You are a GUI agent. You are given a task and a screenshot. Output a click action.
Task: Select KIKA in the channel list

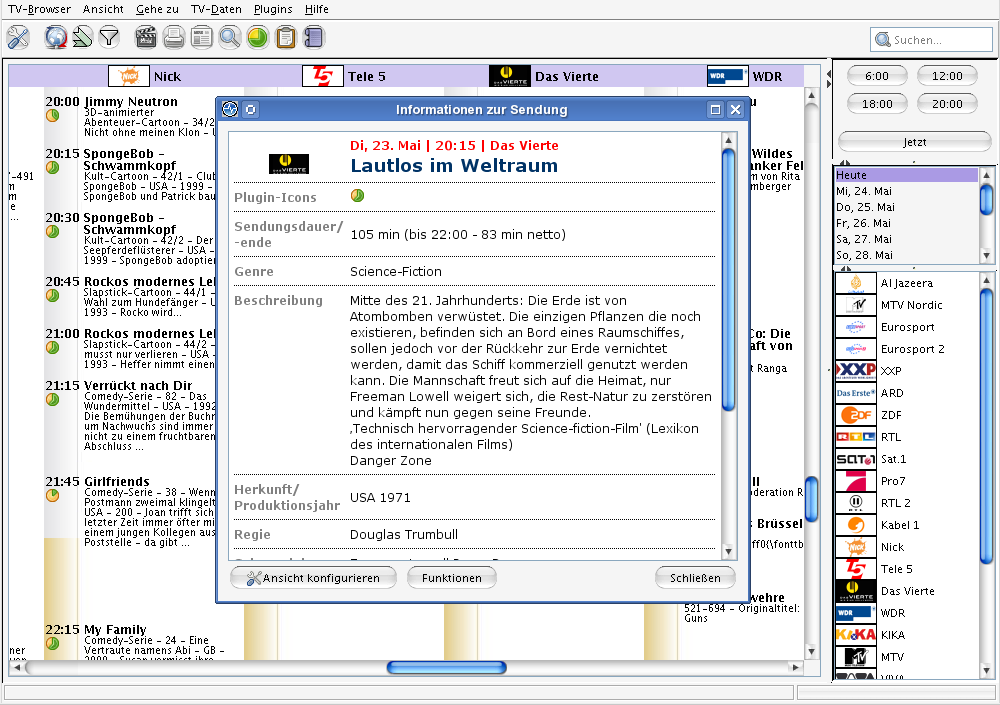[906, 635]
